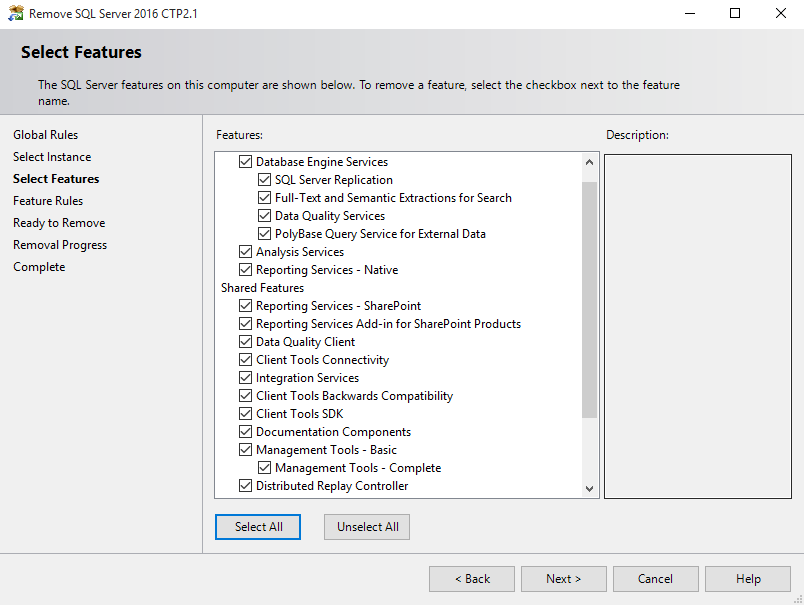Image resolution: width=804 pixels, height=605 pixels.
Task: Proceed with the Next > button
Action: click(x=564, y=579)
